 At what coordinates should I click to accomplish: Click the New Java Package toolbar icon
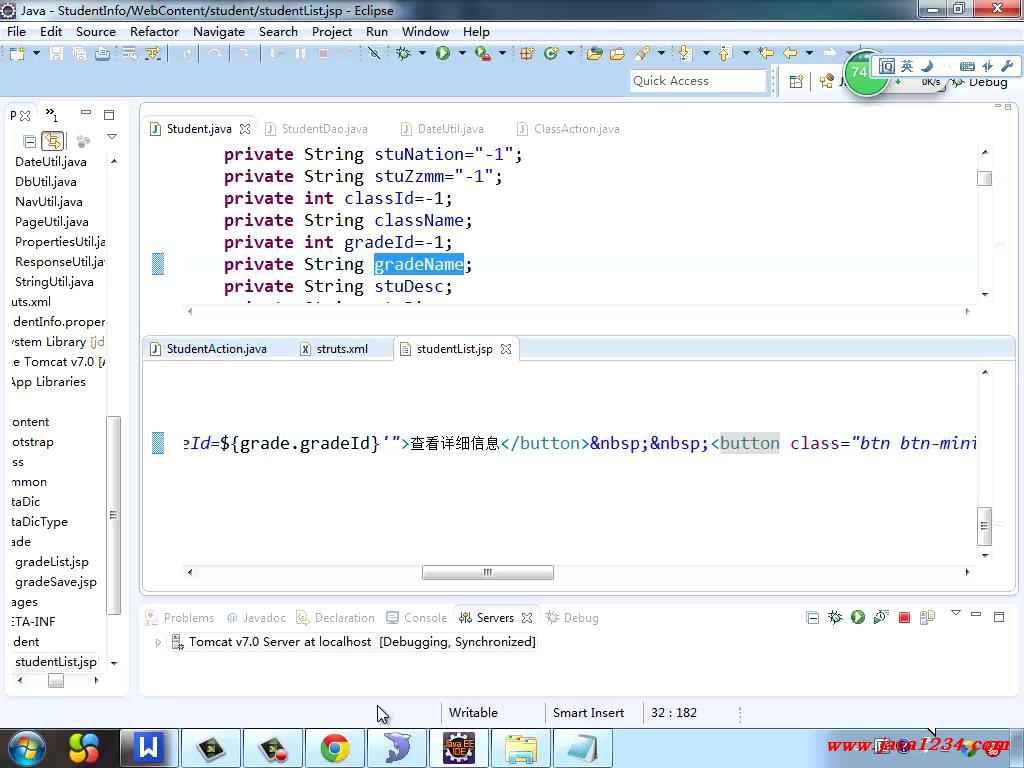click(x=526, y=54)
